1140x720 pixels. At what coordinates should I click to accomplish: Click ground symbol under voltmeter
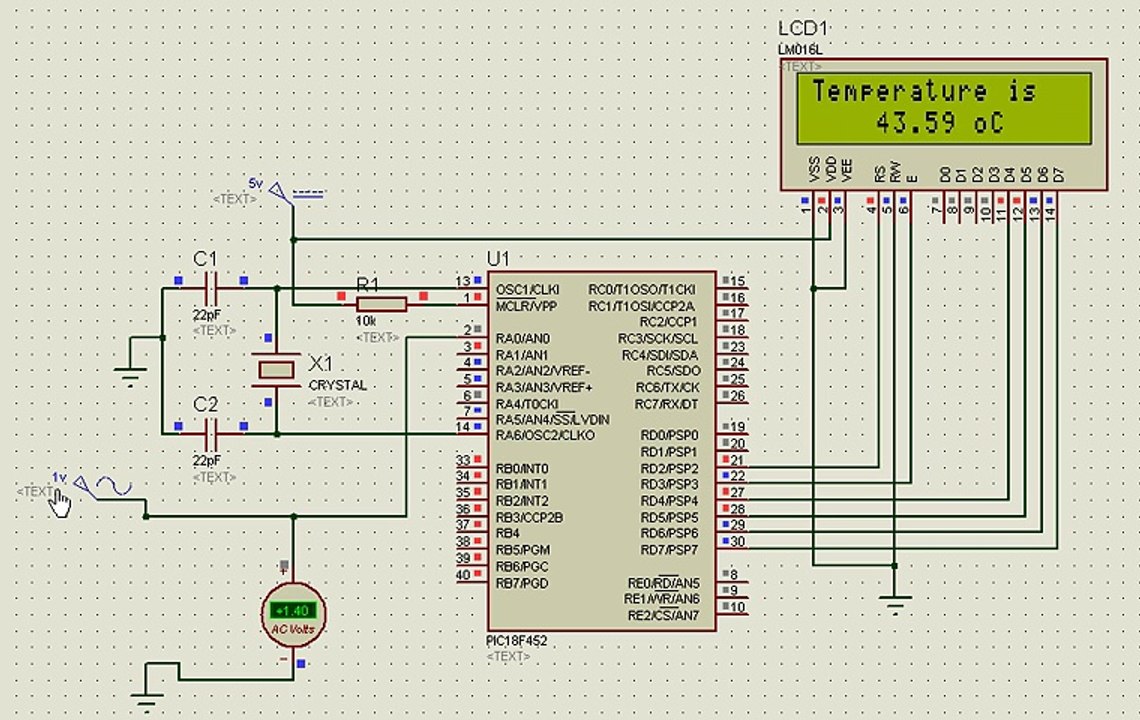pyautogui.click(x=145, y=701)
